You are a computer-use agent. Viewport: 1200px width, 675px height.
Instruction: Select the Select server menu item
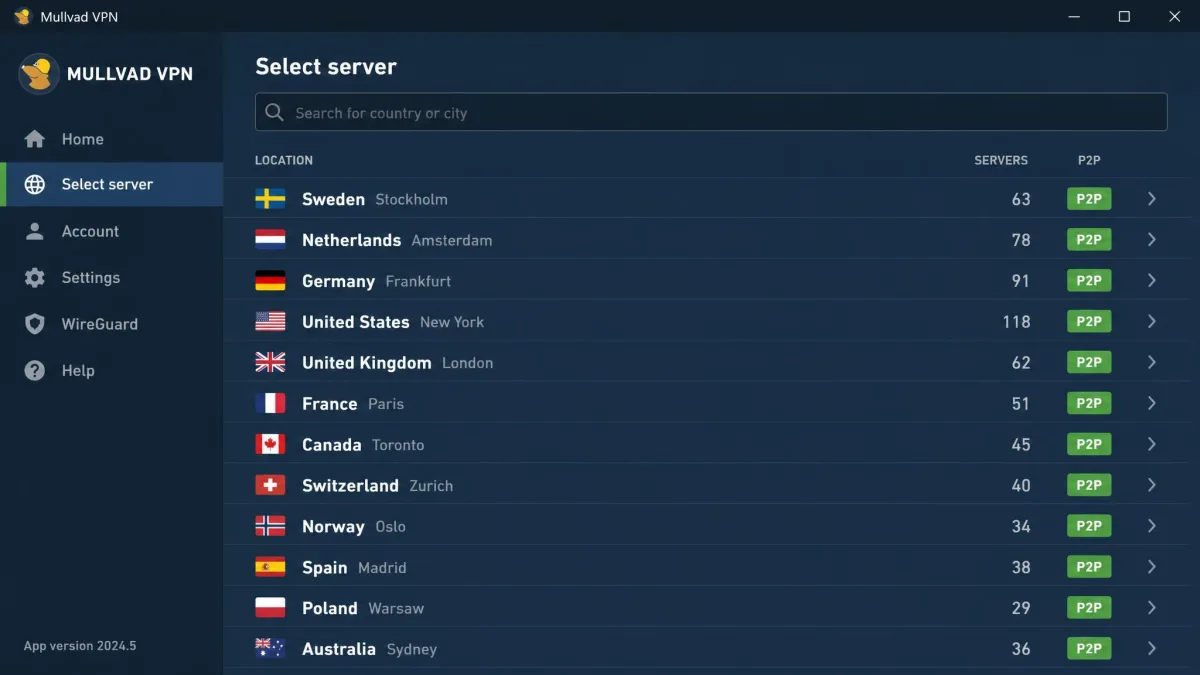coord(112,184)
